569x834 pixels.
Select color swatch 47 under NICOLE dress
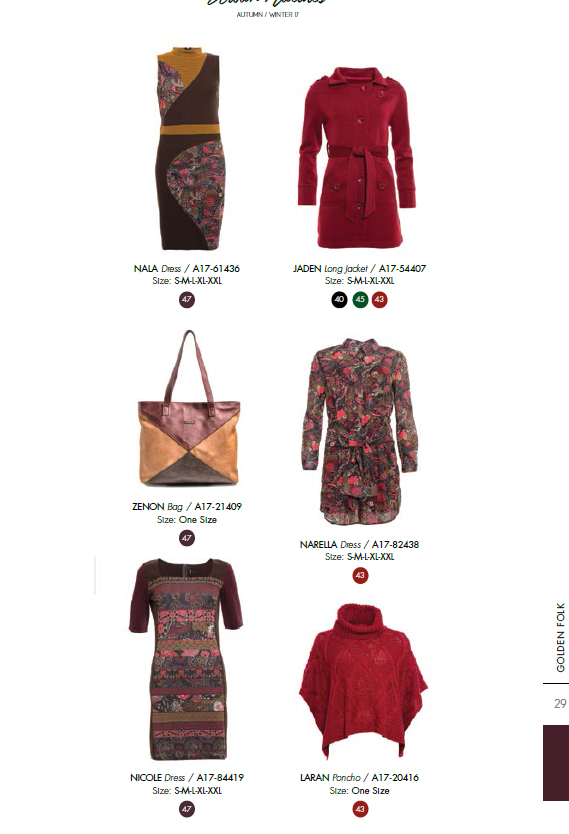(x=187, y=809)
